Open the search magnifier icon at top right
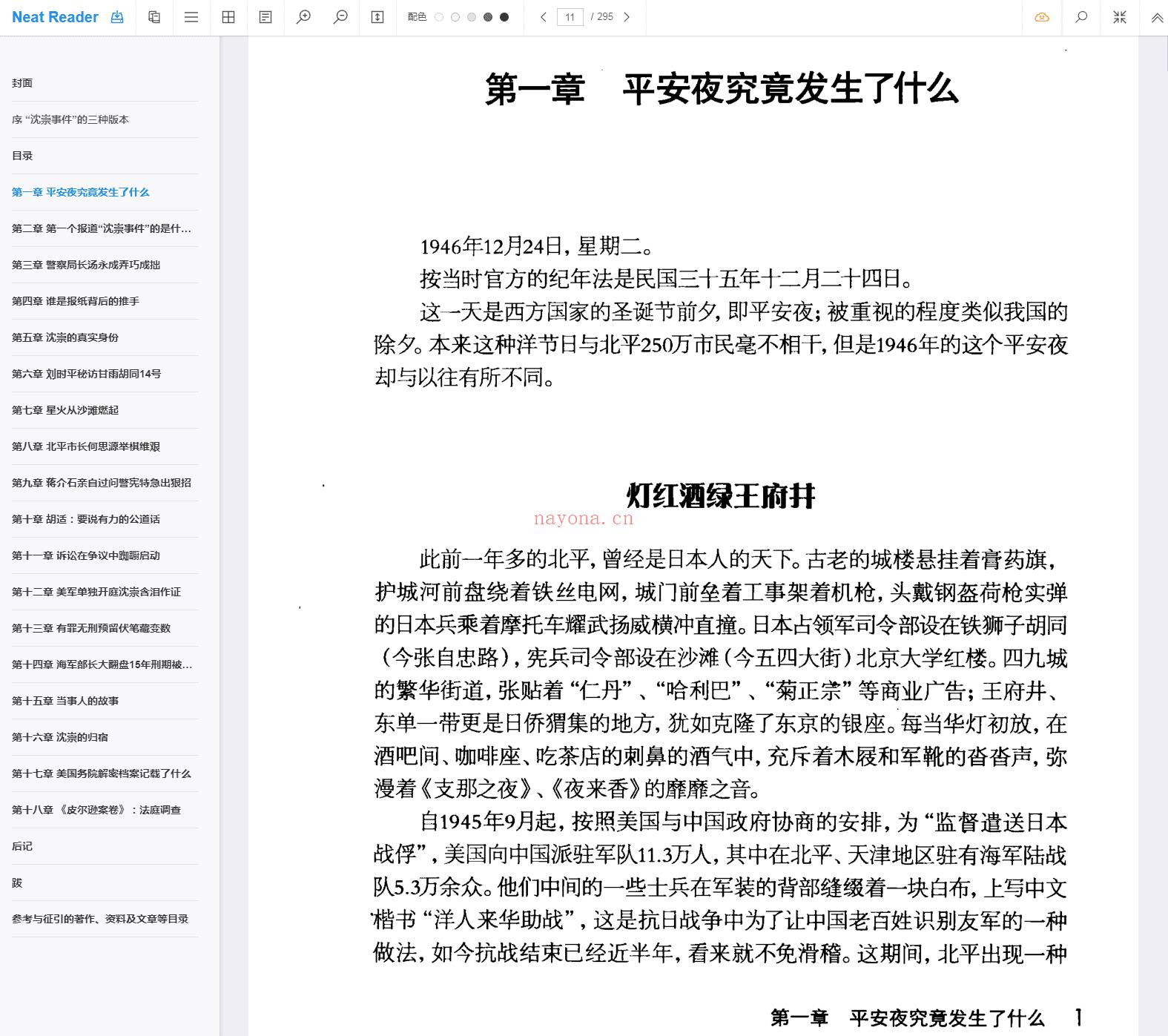Viewport: 1168px width, 1036px height. tap(1081, 17)
